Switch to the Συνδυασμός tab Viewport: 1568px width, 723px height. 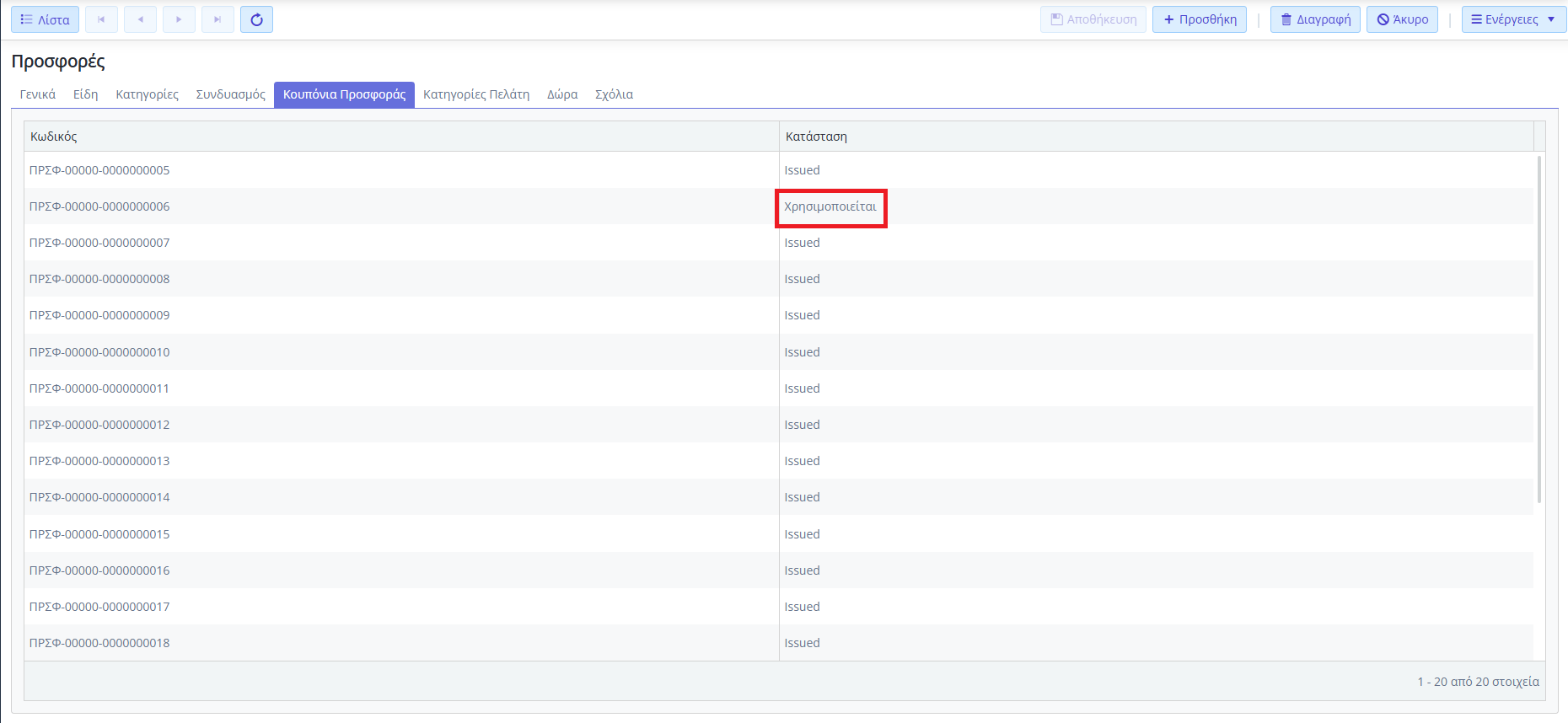(230, 94)
